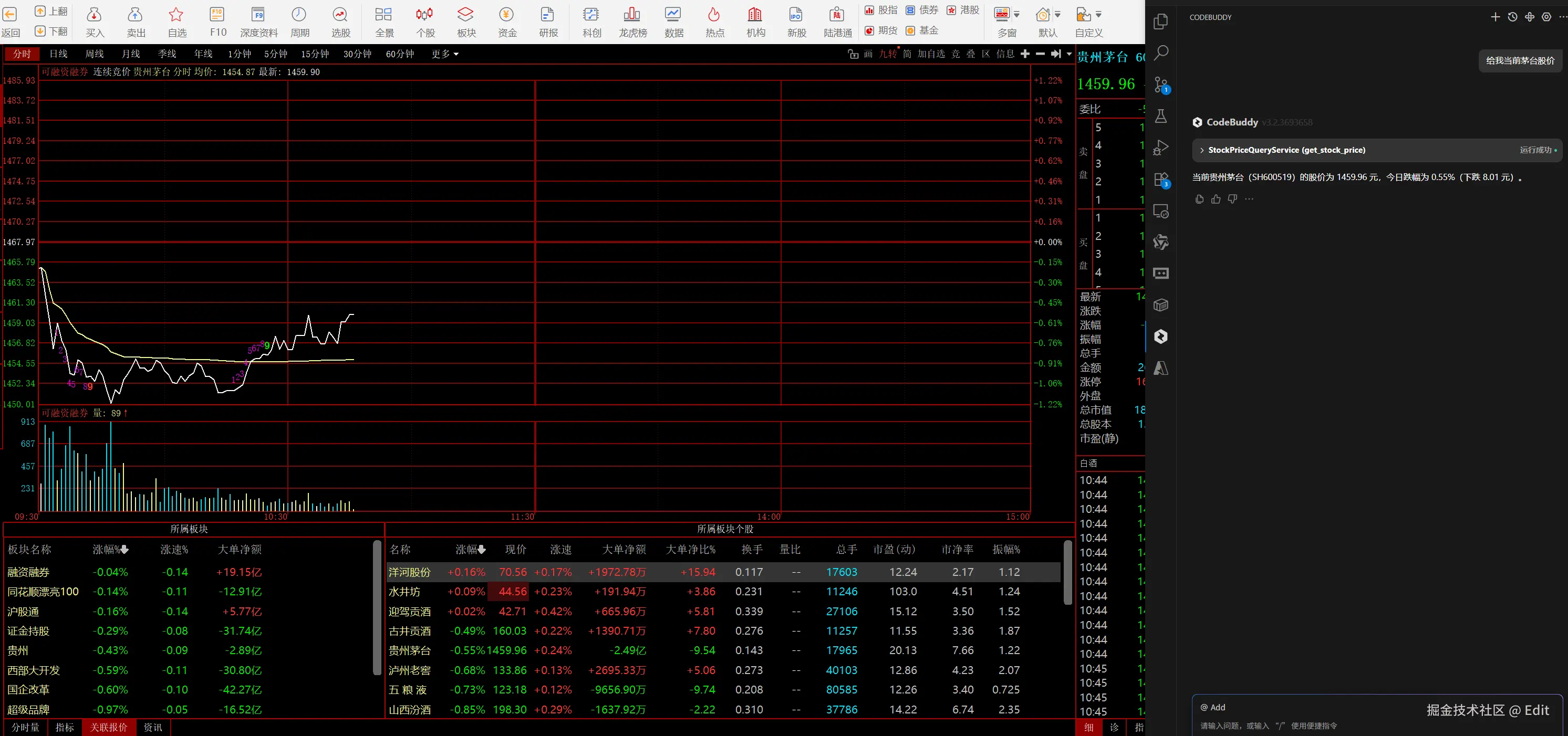1568x736 pixels.
Task: Toggle the 九转 indicator on chart
Action: pos(887,54)
